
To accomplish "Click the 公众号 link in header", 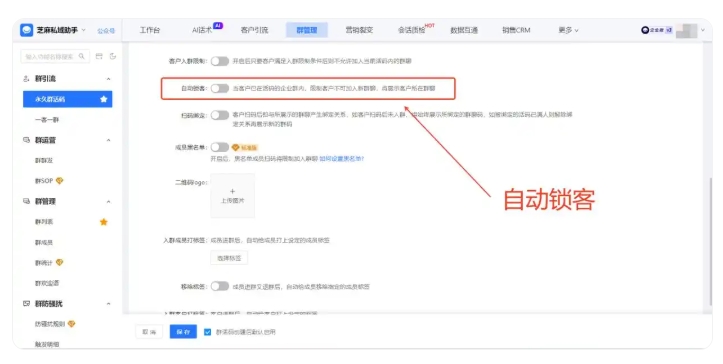I will click(106, 31).
